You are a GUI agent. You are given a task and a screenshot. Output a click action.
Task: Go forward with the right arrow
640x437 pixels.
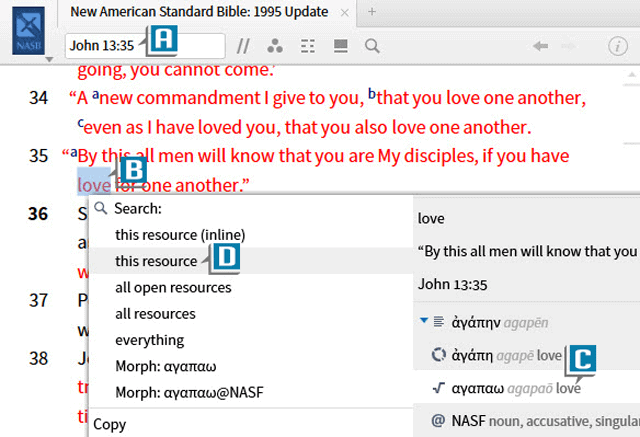568,46
